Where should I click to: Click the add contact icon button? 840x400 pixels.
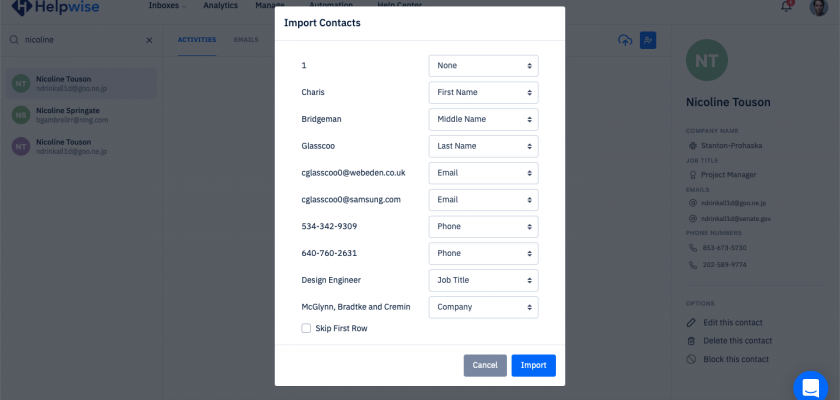coord(648,40)
